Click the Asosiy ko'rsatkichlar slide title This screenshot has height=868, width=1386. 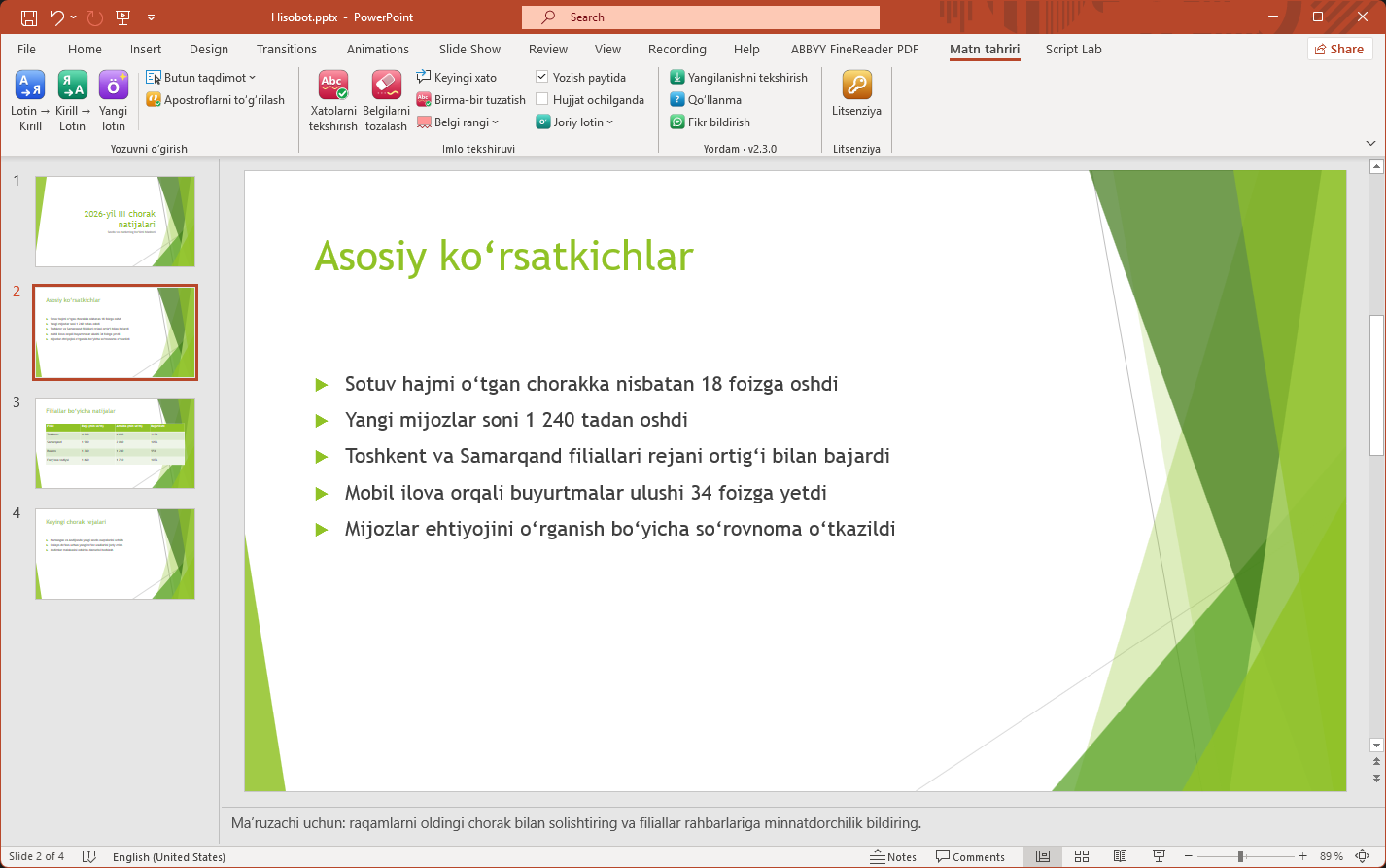pos(503,256)
